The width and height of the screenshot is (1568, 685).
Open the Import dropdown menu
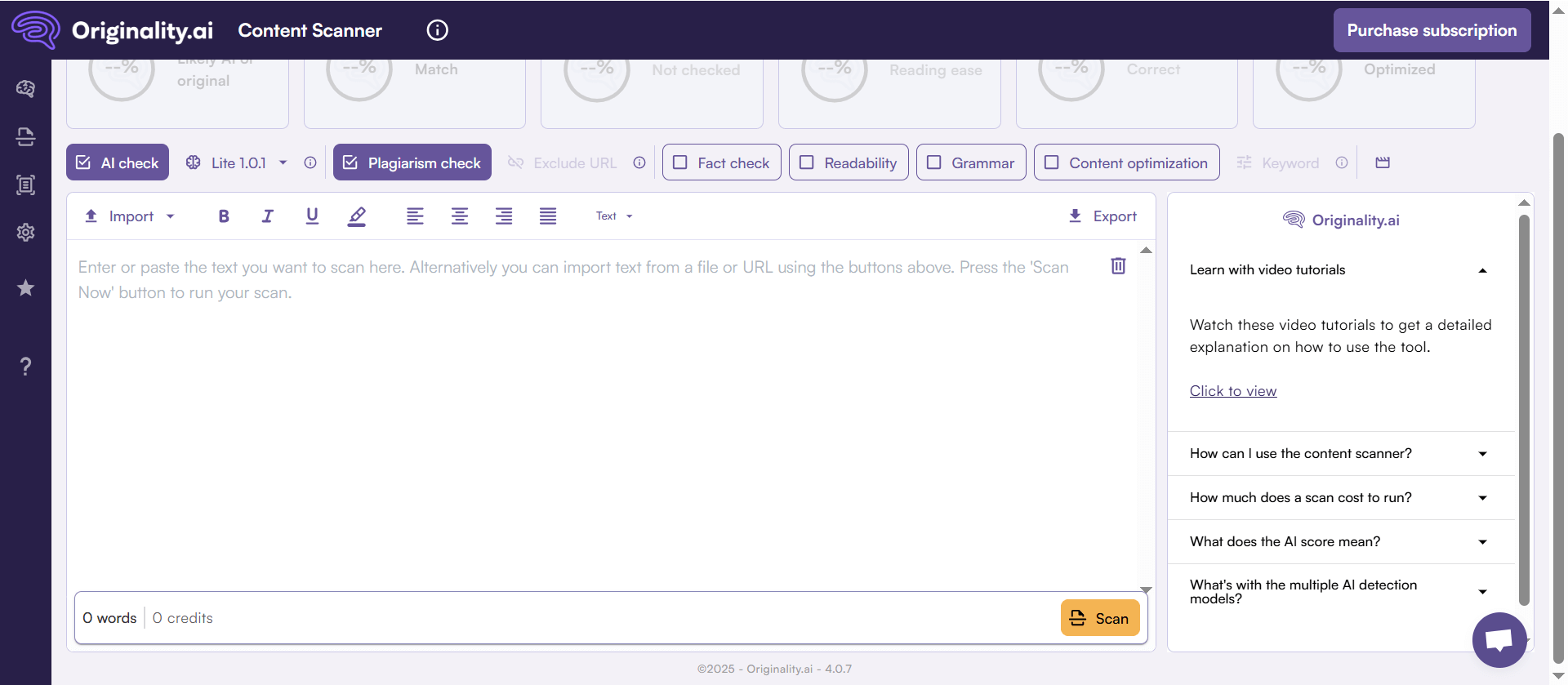tap(131, 216)
